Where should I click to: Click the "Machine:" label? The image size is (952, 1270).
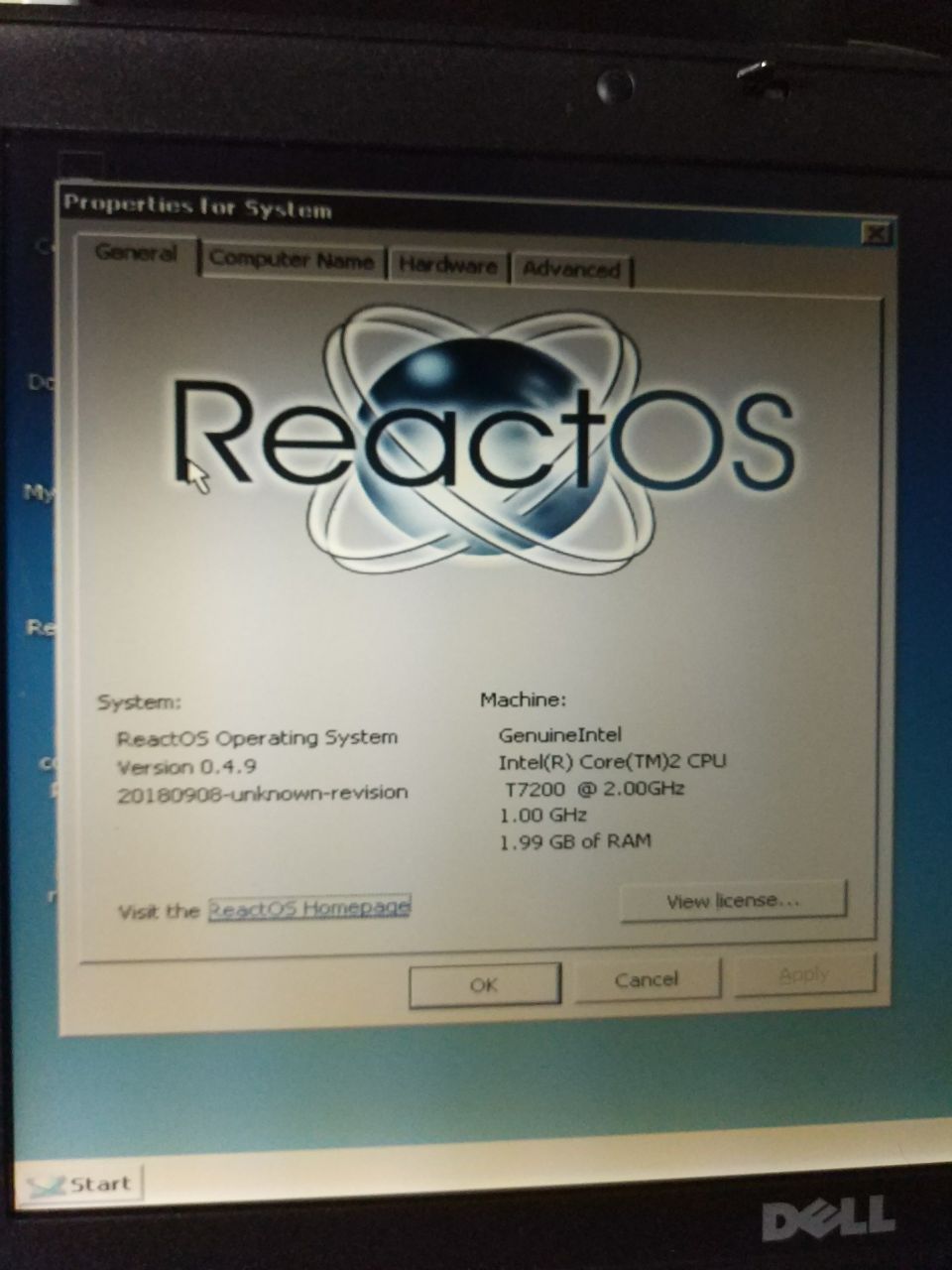pos(523,699)
